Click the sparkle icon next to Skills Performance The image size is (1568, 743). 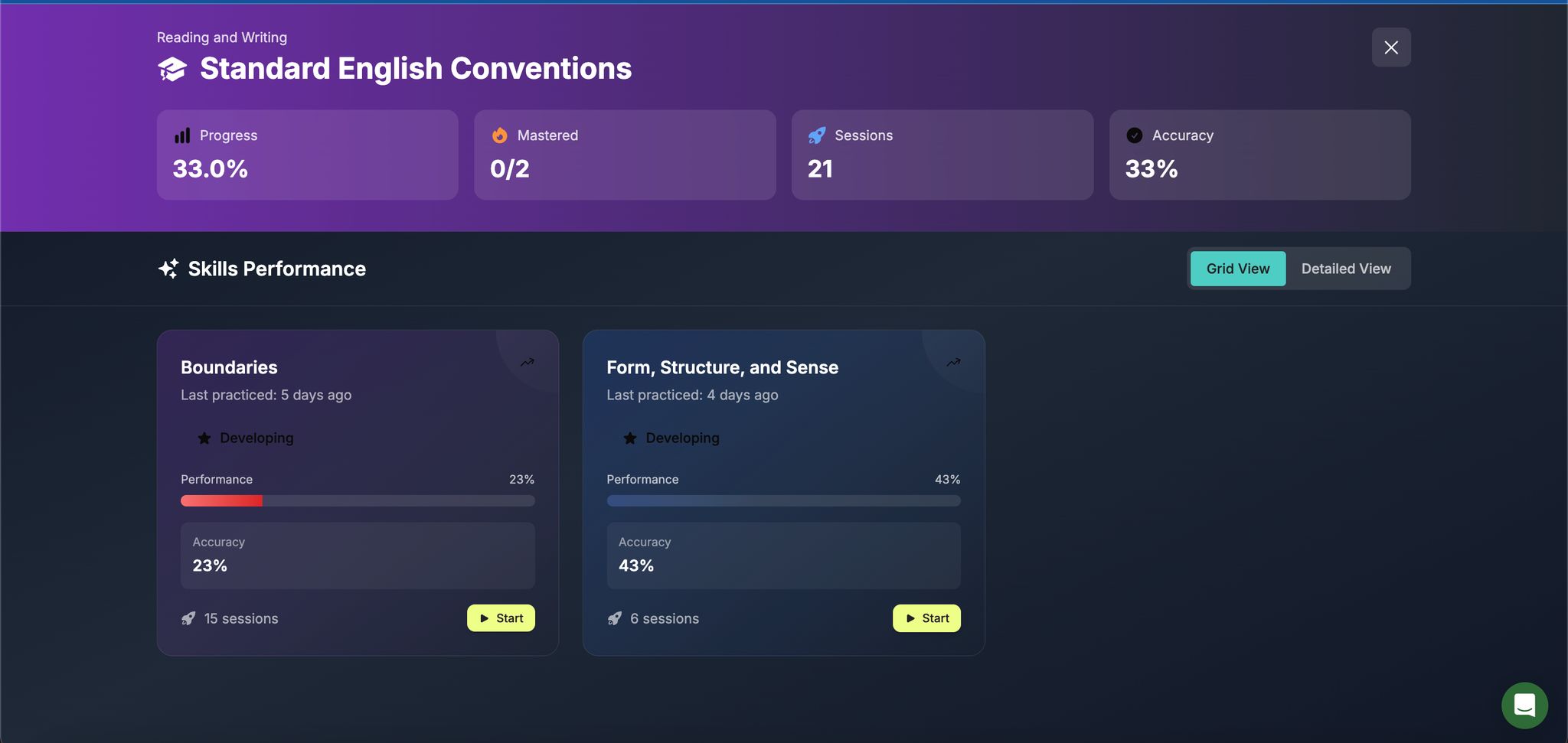[x=168, y=269]
